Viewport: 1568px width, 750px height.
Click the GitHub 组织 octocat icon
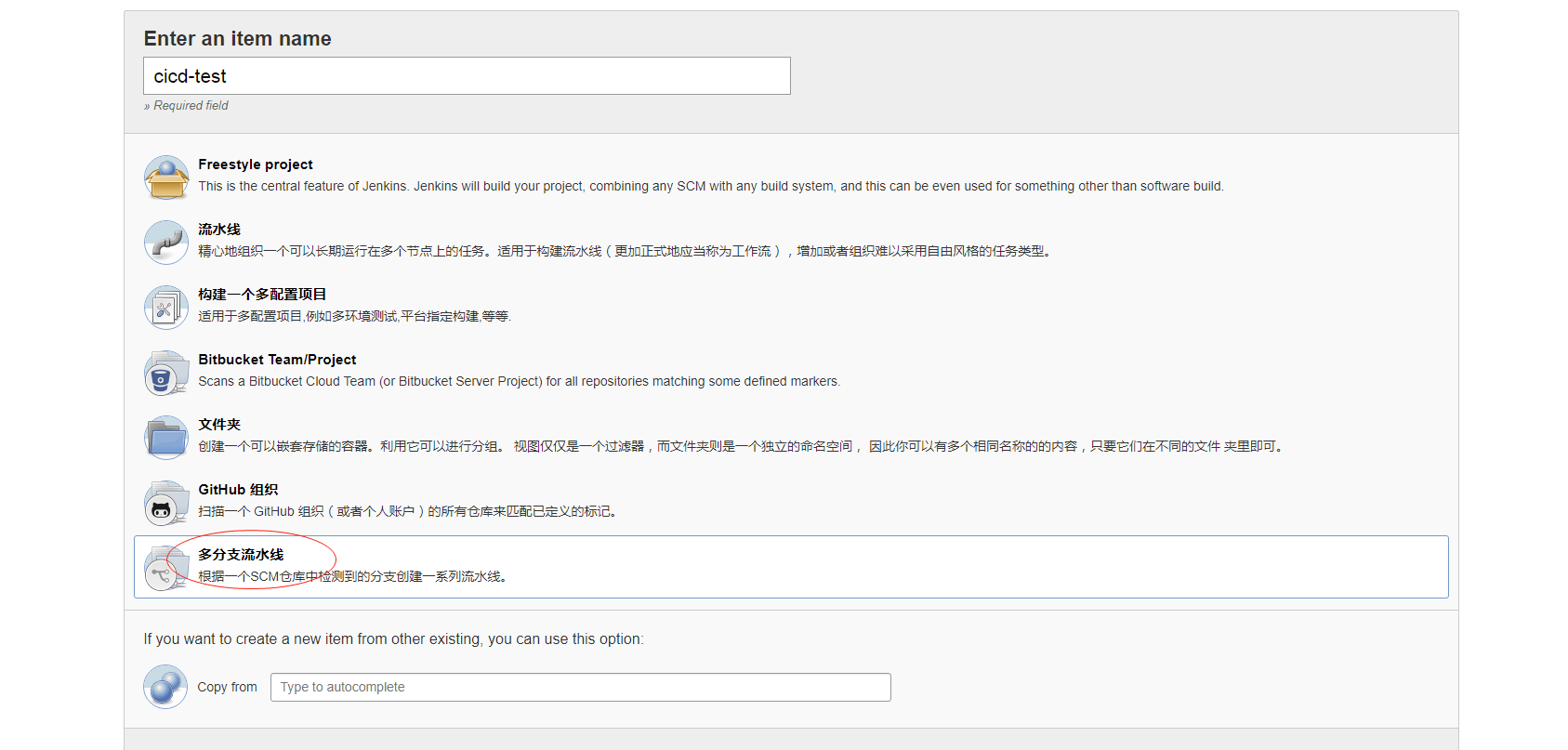[x=166, y=502]
